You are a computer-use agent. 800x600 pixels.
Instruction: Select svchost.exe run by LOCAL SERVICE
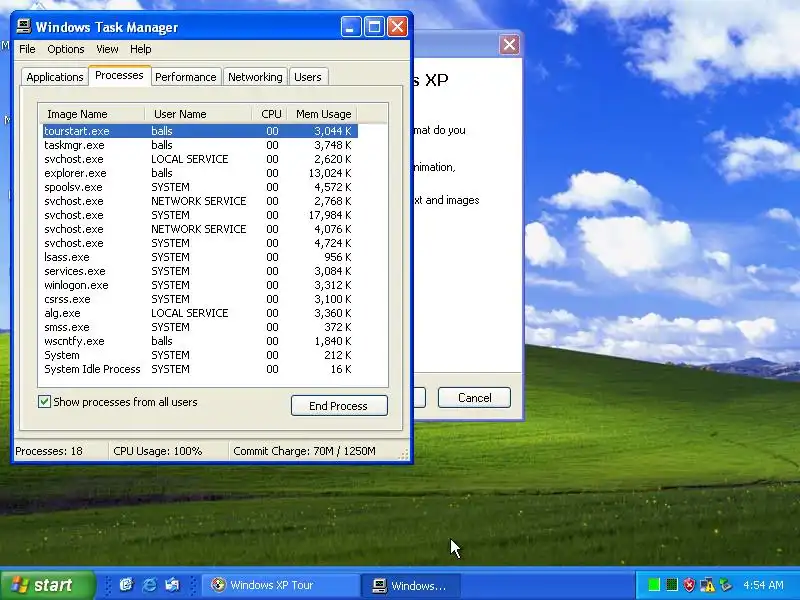[200, 159]
